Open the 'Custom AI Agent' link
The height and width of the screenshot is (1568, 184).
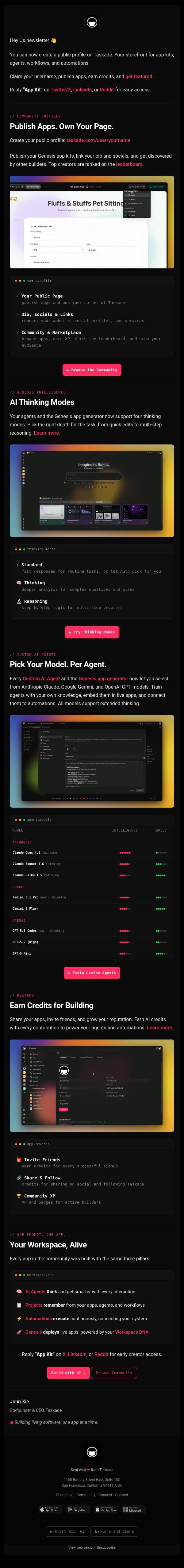(41, 678)
